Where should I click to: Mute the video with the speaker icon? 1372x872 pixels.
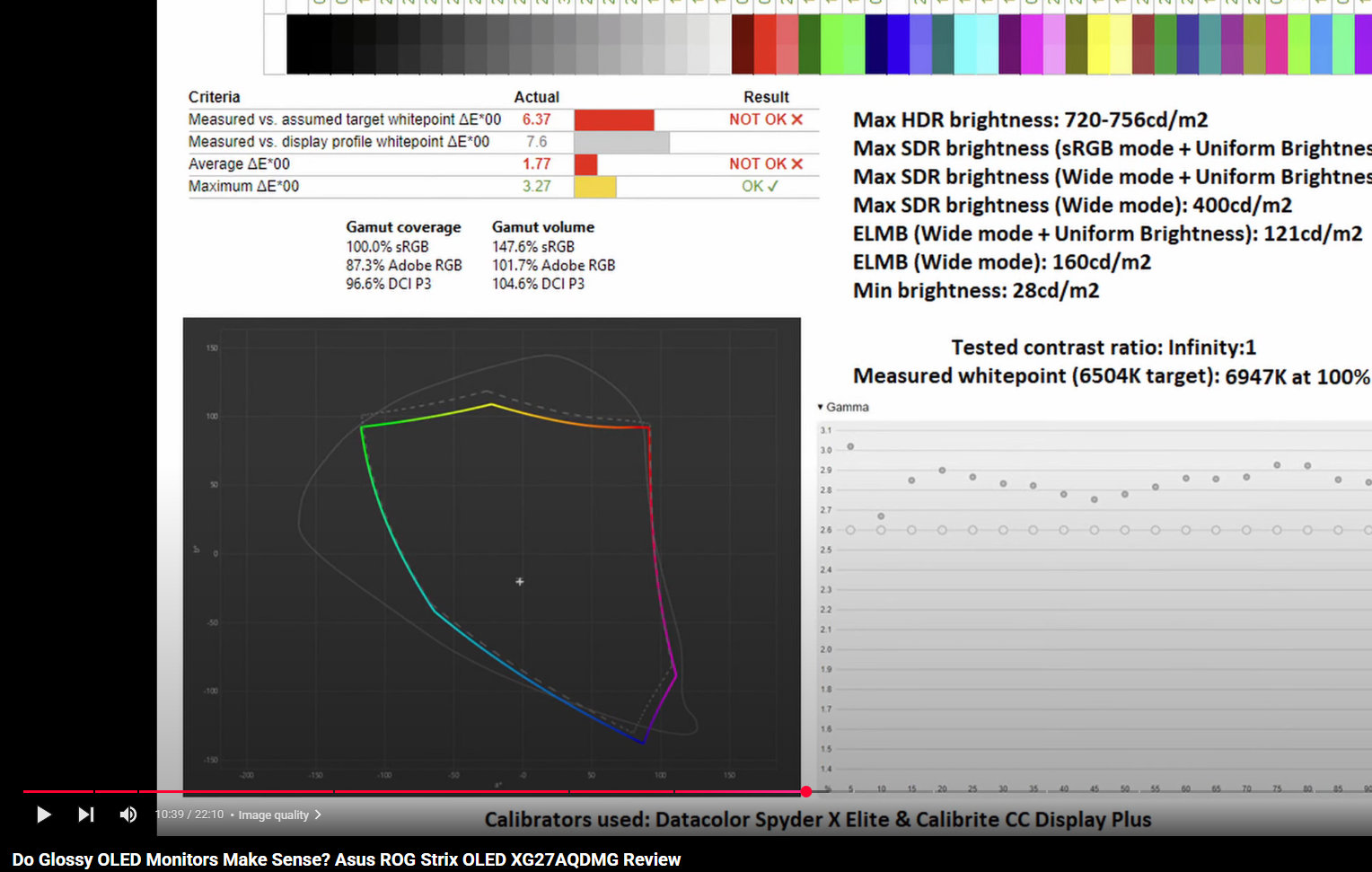coord(128,815)
